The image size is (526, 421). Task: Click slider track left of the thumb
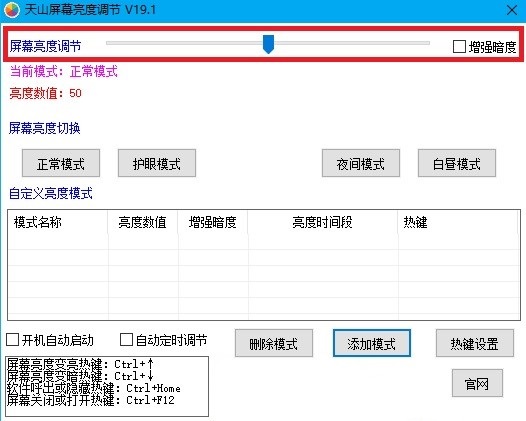pyautogui.click(x=185, y=43)
